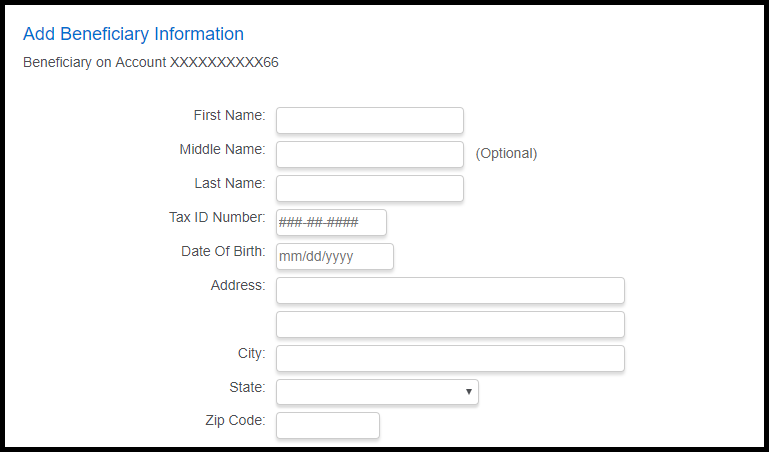Click the "Tax ID Number:" label text
769x452 pixels.
217,218
